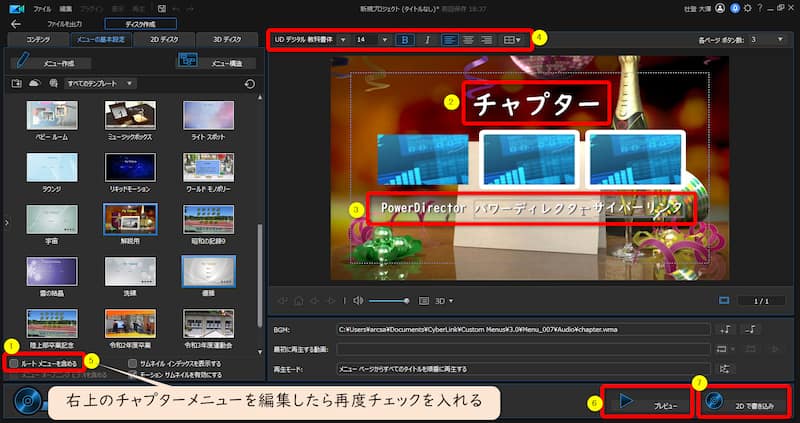Click the cloud download templates icon
Image resolution: width=800 pixels, height=423 pixels.
click(35, 84)
